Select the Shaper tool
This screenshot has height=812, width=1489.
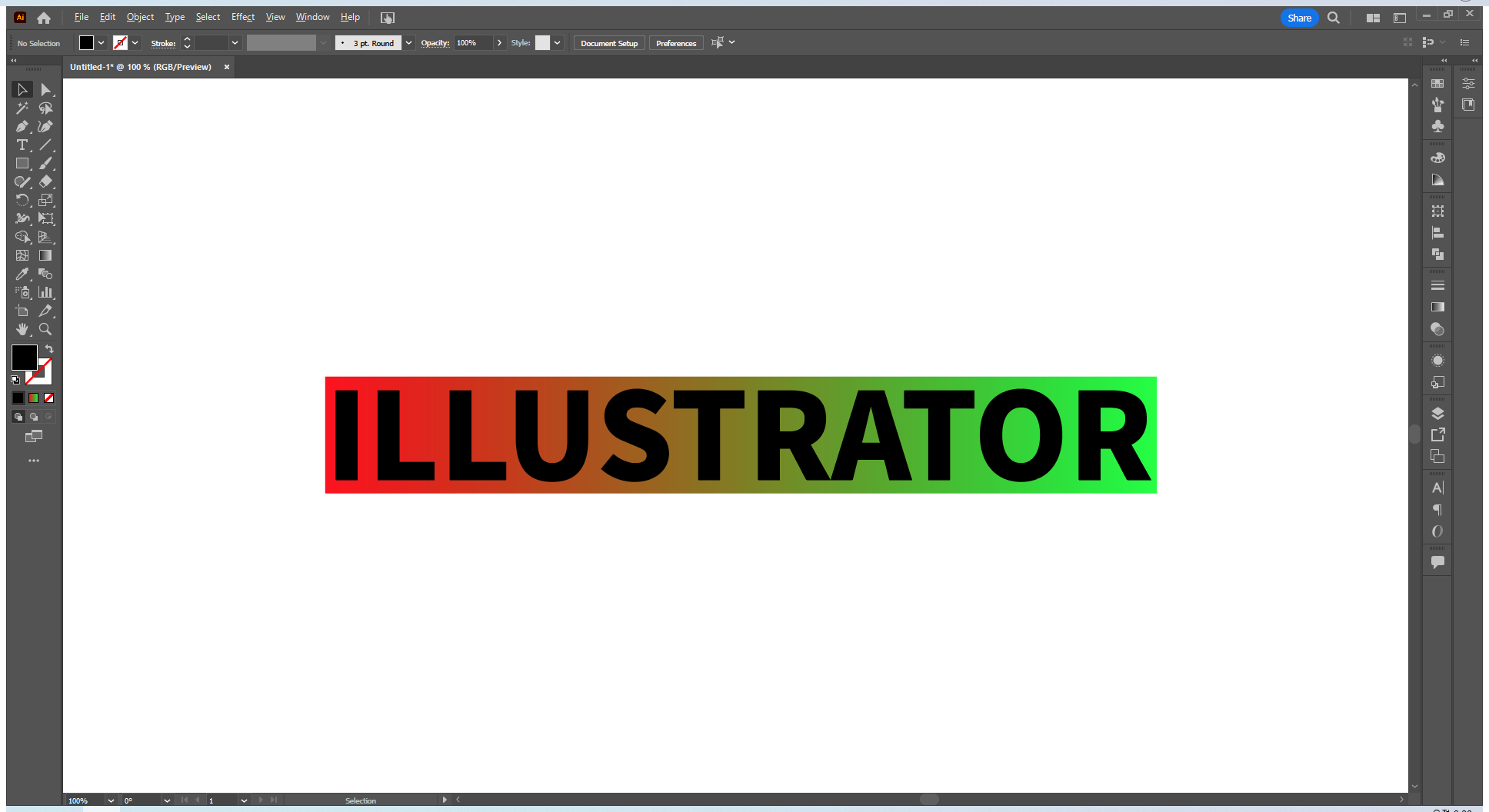[22, 182]
